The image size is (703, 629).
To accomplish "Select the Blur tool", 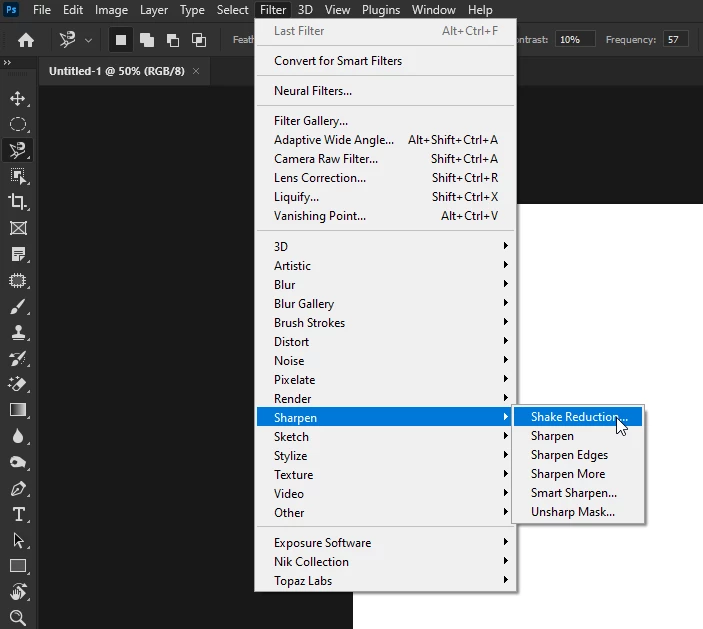I will [x=18, y=436].
